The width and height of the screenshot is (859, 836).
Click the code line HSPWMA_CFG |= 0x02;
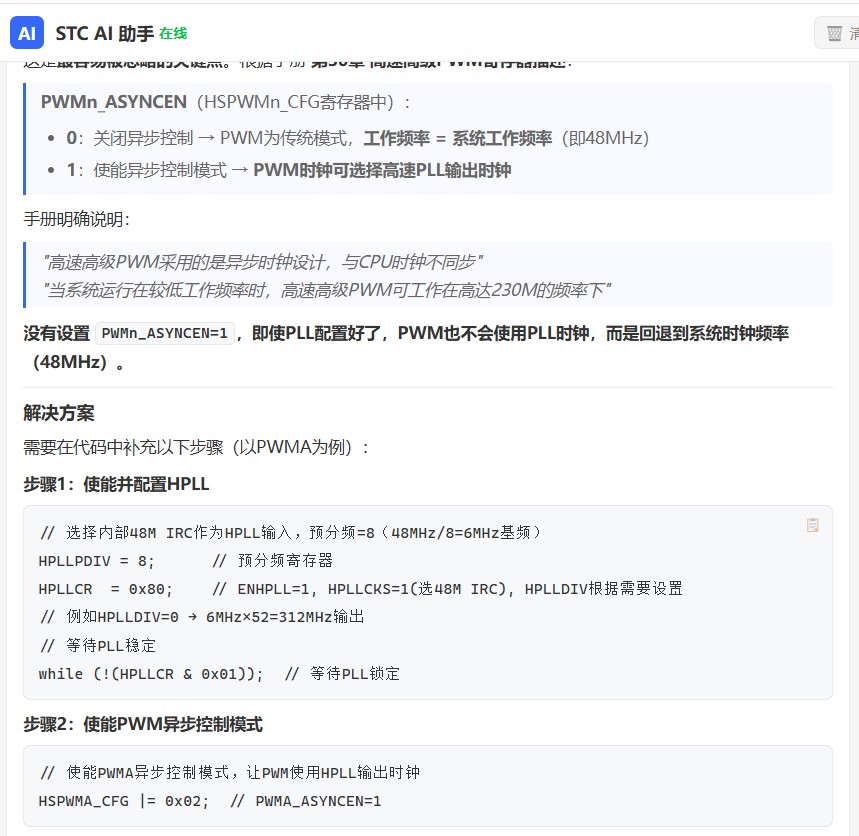[x=210, y=801]
